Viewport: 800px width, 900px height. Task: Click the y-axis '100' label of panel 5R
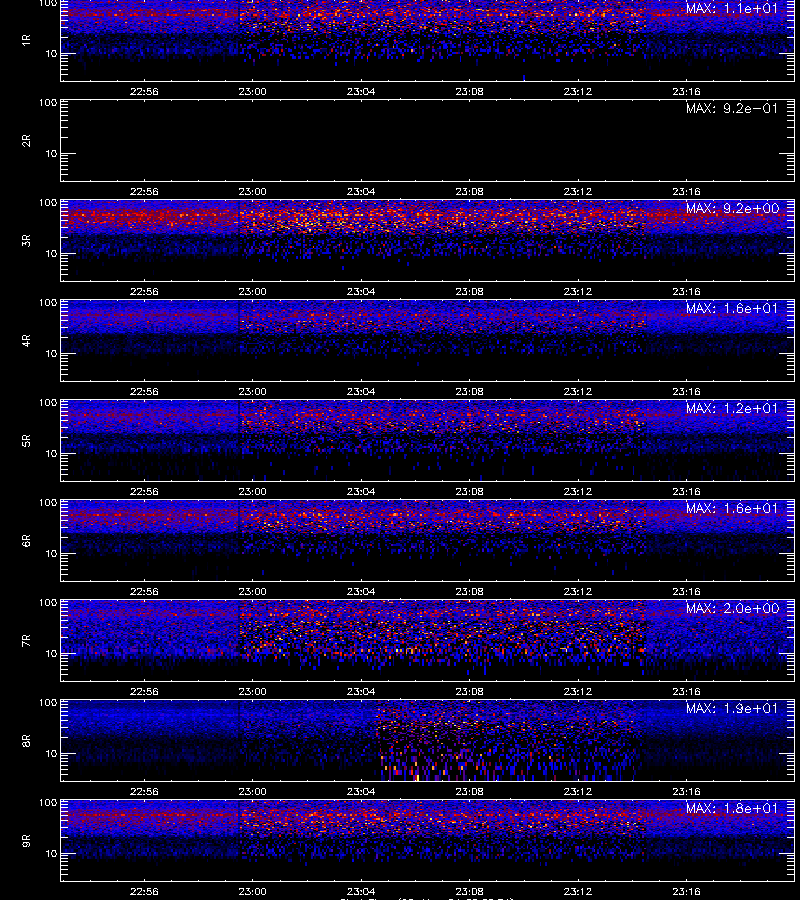tap(48, 403)
